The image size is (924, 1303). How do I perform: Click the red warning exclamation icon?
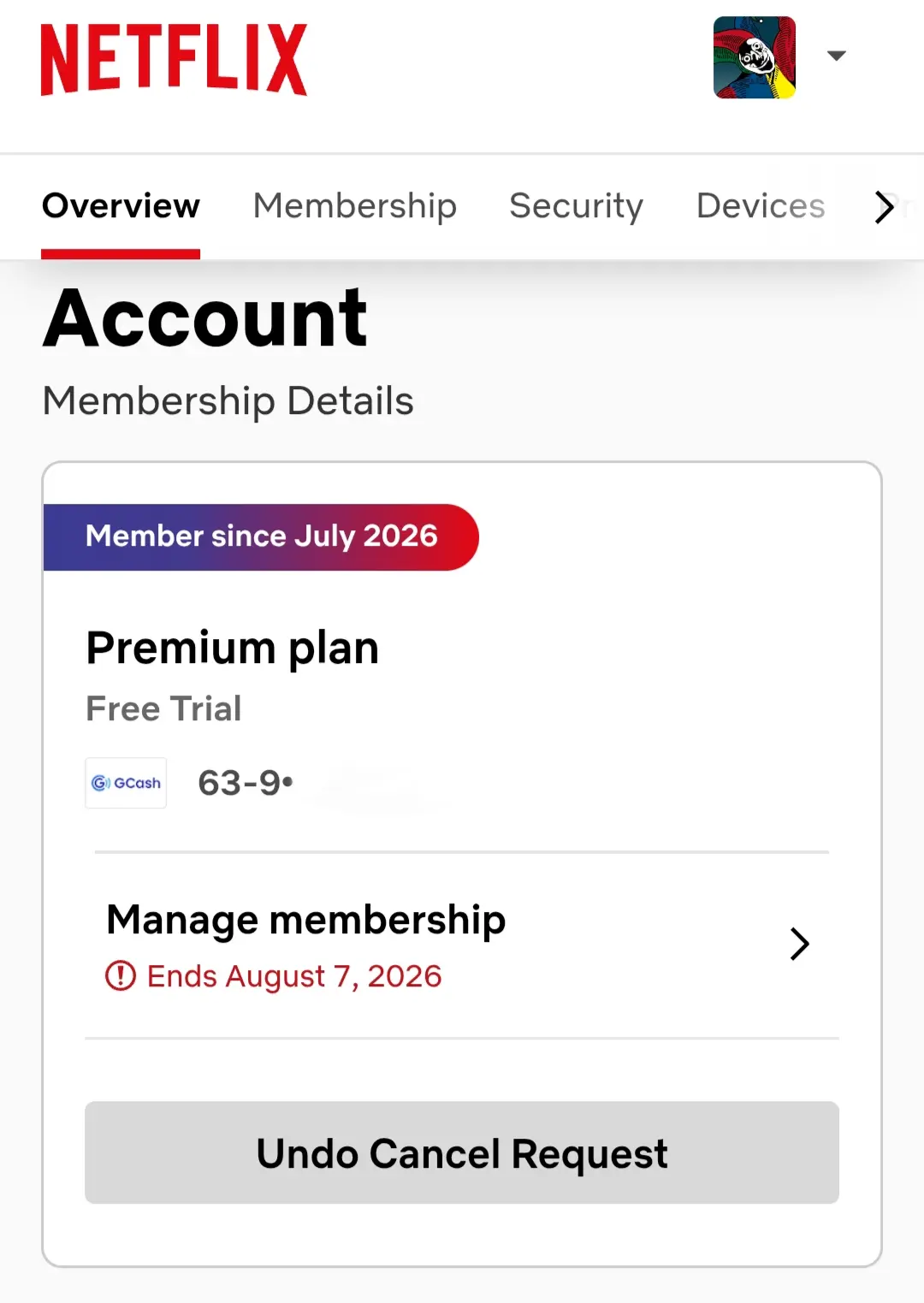121,976
